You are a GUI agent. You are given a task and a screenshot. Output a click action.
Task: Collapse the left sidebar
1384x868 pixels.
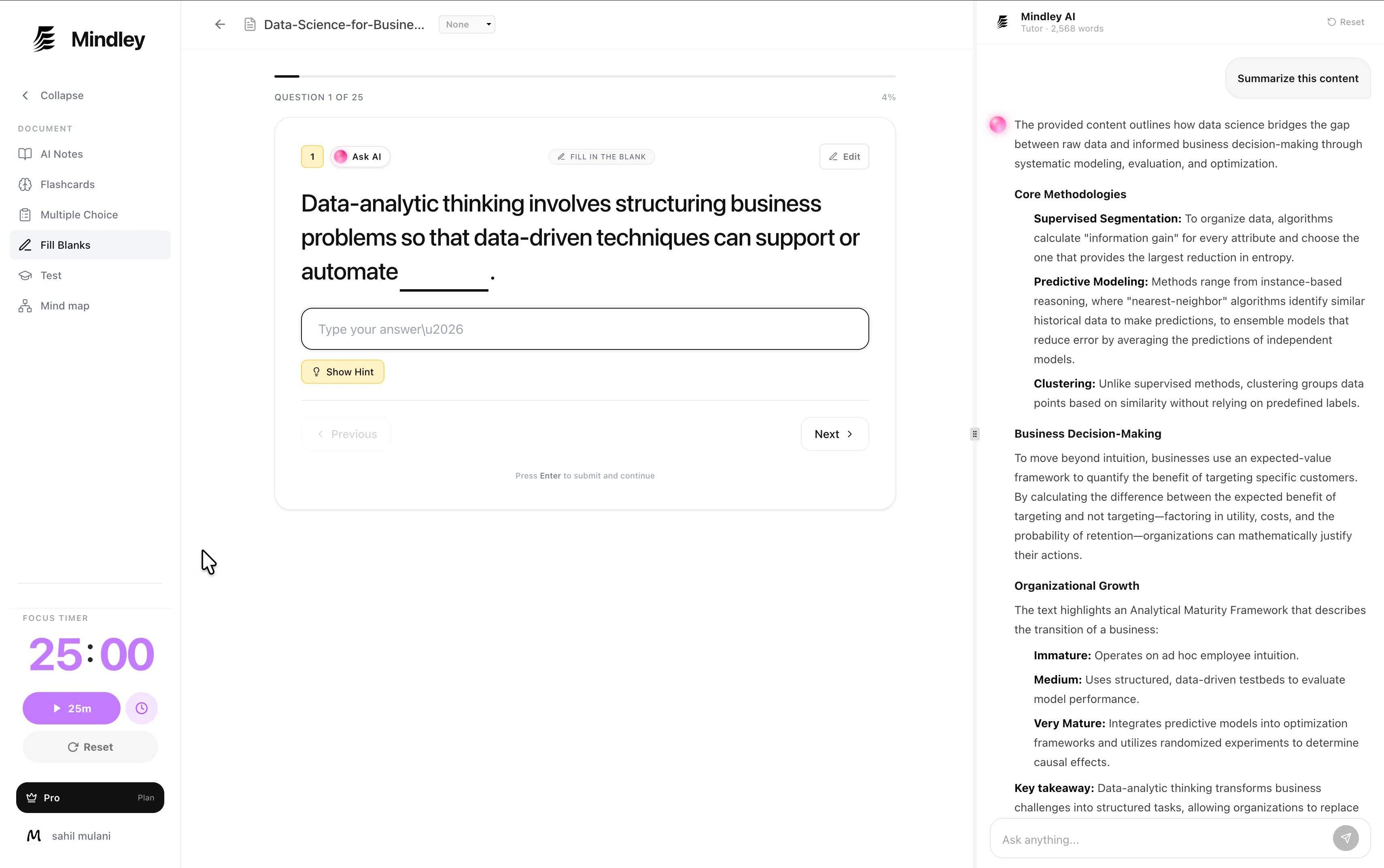point(53,95)
